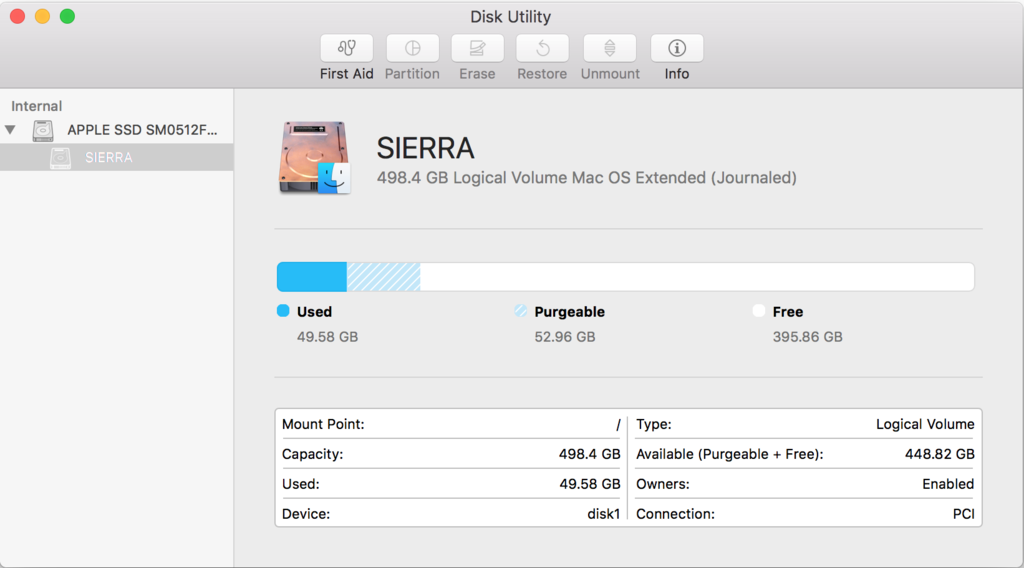Click the APPLE SSD drive icon in sidebar
This screenshot has height=568, width=1024.
(43, 130)
